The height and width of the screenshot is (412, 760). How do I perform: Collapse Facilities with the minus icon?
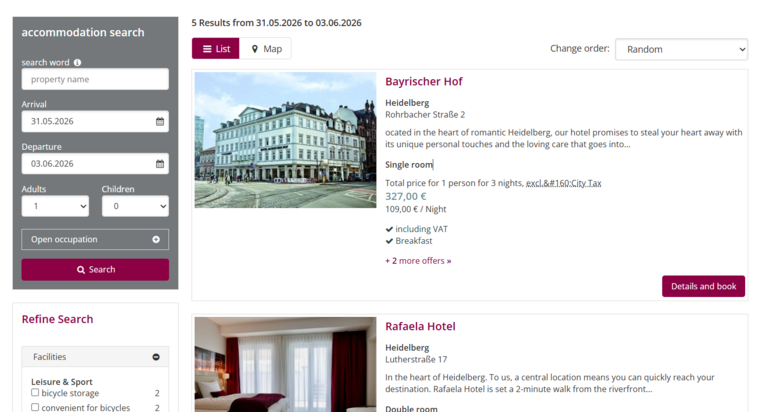tap(156, 357)
